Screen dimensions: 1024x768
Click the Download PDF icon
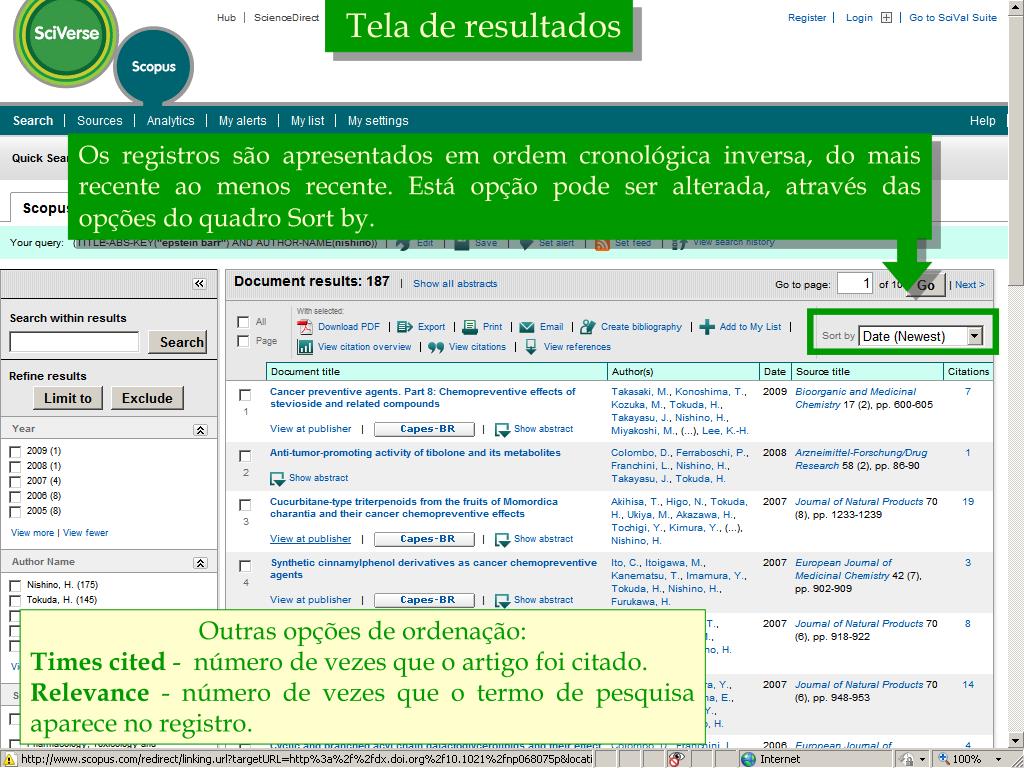coord(305,327)
